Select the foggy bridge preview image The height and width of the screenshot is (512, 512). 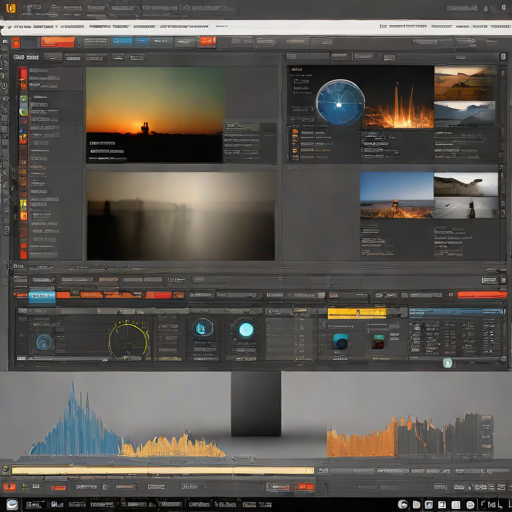click(181, 216)
